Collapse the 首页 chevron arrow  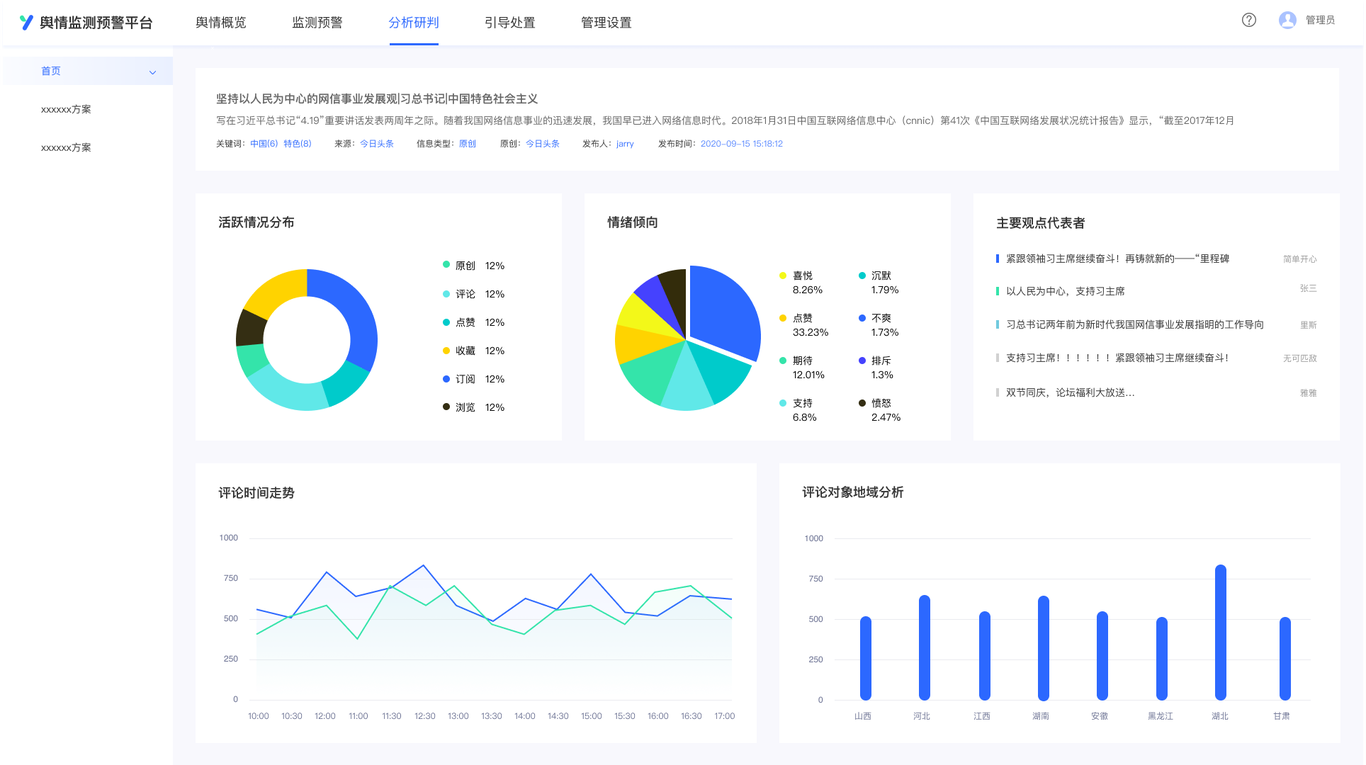152,72
